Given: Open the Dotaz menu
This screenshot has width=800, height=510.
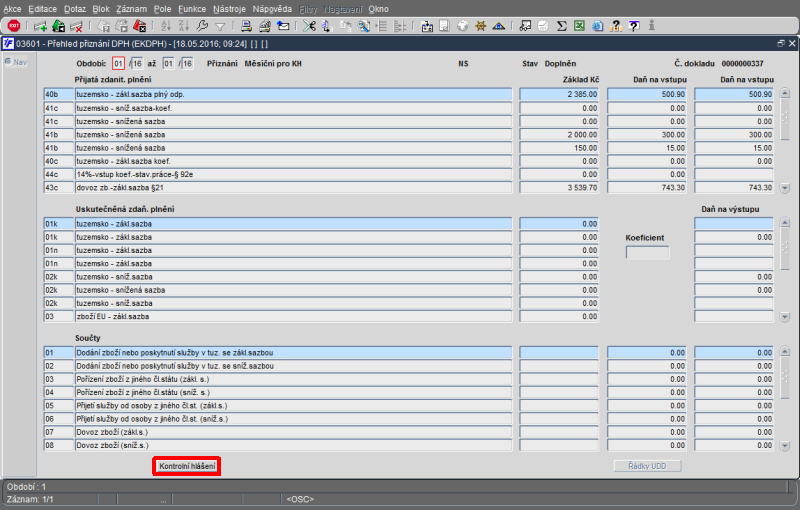Looking at the screenshot, I should coord(74,9).
